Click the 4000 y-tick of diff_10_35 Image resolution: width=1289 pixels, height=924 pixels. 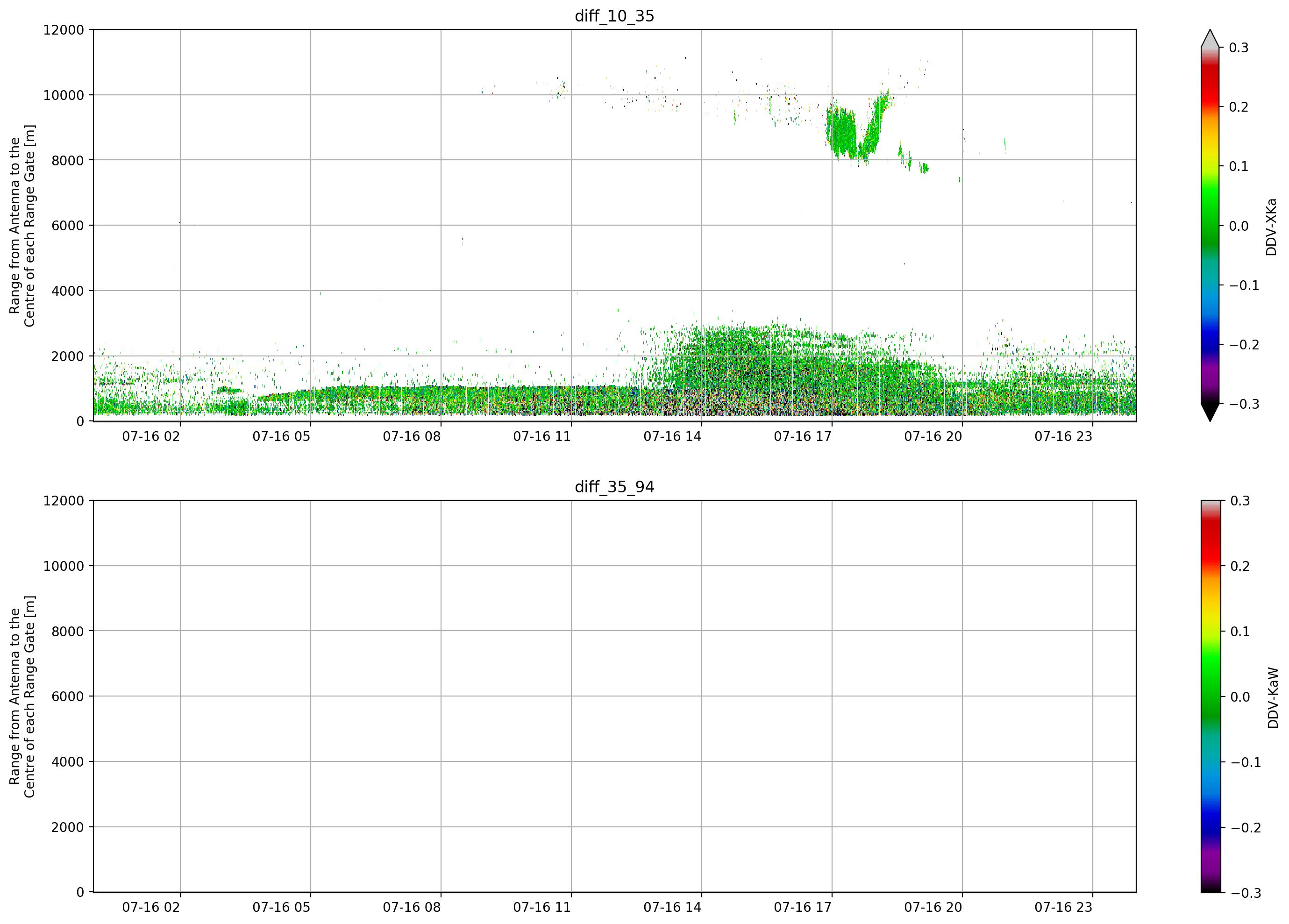click(x=68, y=291)
